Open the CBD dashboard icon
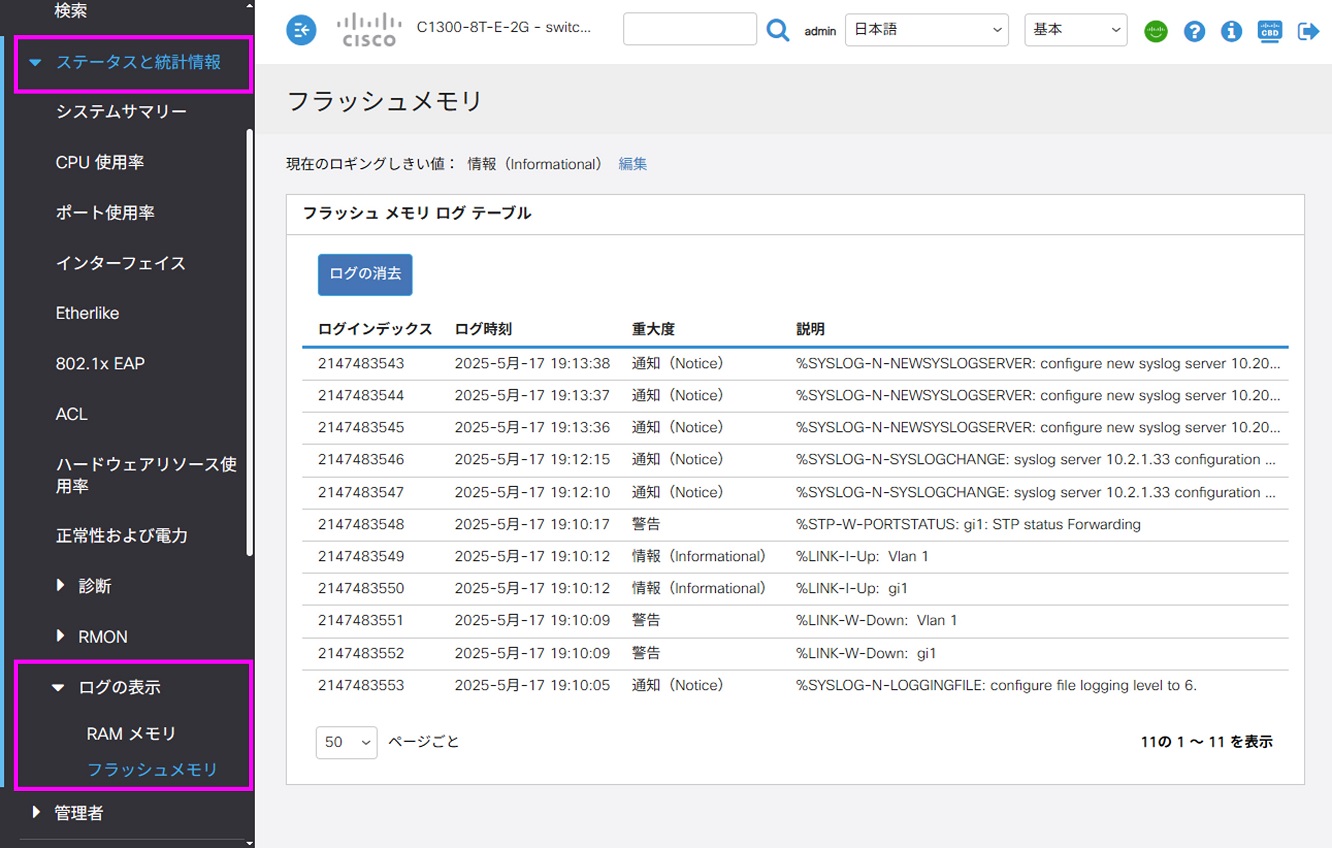Viewport: 1332px width, 848px height. tap(1270, 31)
